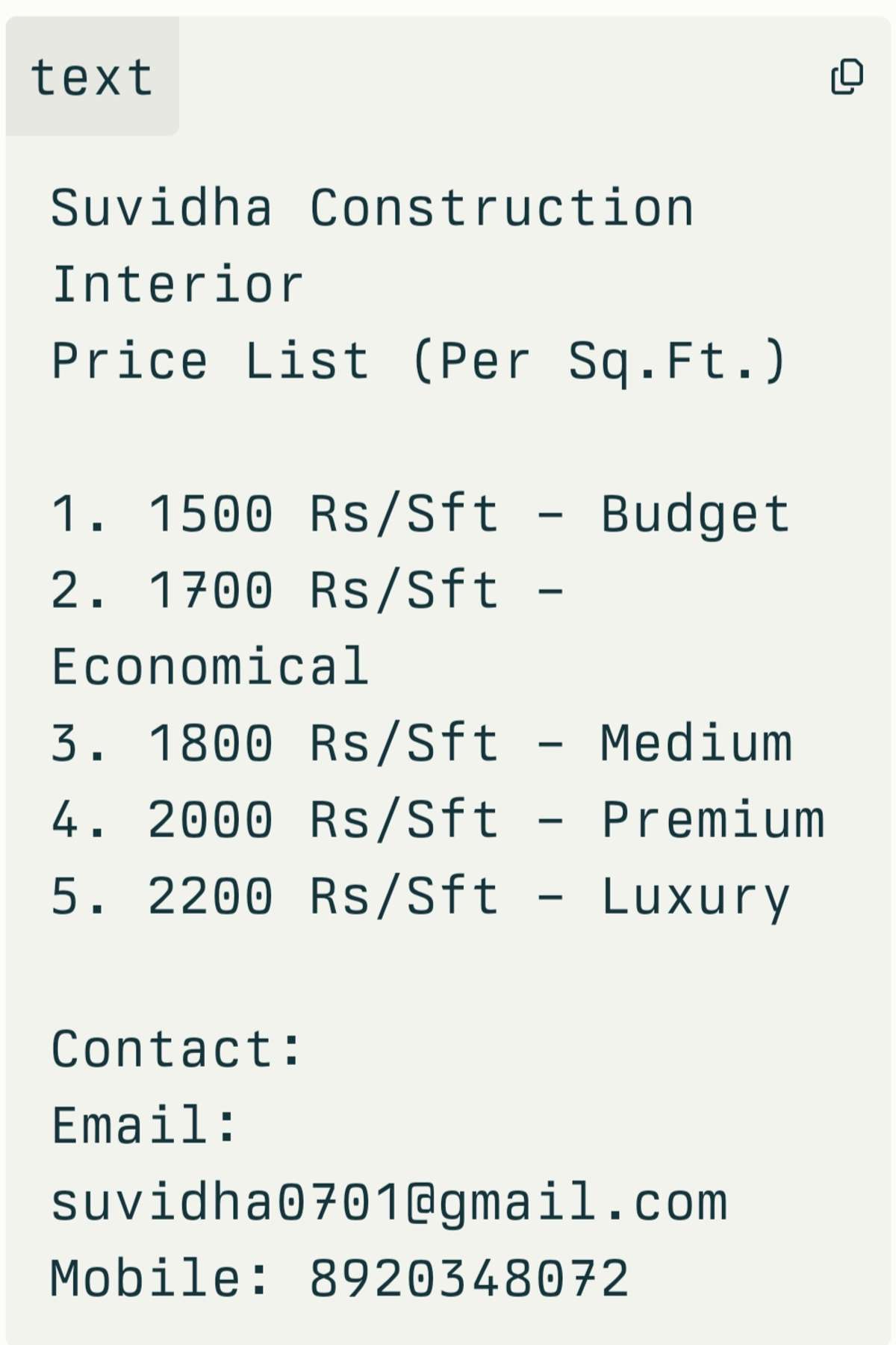The height and width of the screenshot is (1345, 896).
Task: Click the 'Mobile:' label
Action: [159, 1279]
